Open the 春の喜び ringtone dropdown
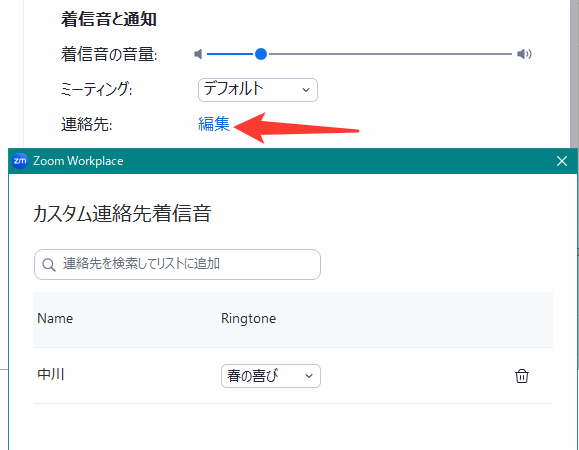Screen dimensions: 579x450 tap(271, 376)
